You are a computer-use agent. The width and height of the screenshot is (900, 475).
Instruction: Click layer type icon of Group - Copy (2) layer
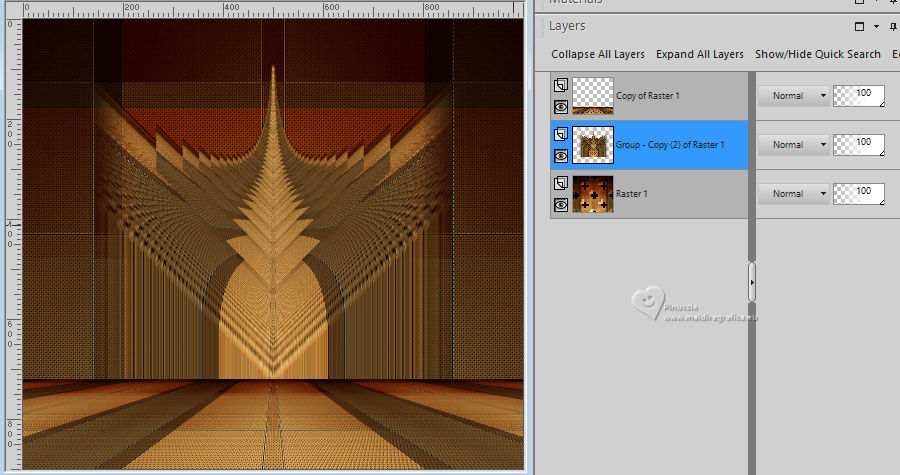coord(561,134)
